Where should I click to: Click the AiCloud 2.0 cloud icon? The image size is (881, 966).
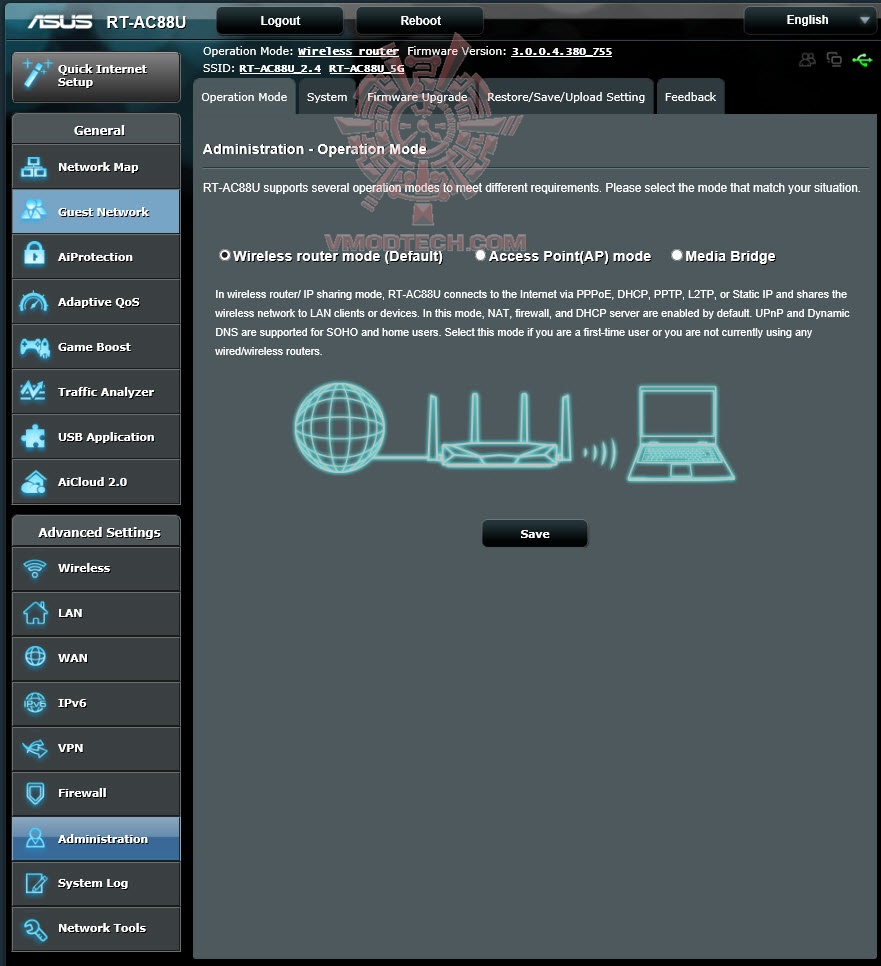[x=33, y=482]
